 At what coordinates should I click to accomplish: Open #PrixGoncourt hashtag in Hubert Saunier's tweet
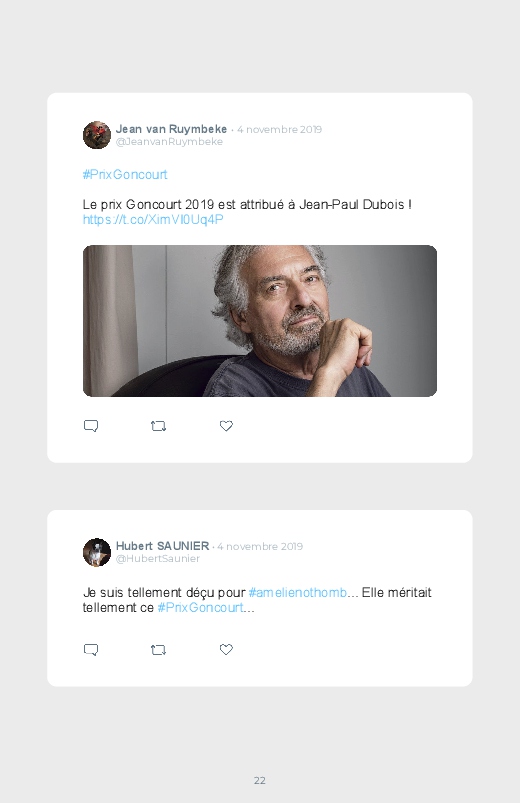point(200,607)
